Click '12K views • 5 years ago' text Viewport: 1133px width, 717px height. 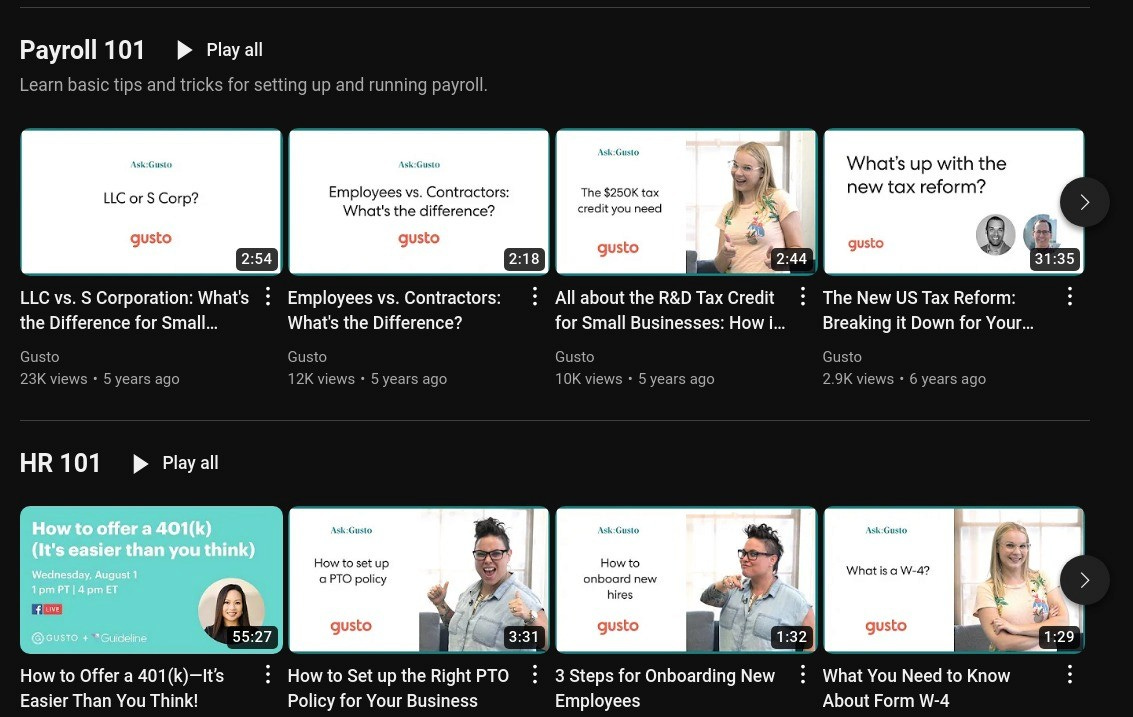[x=367, y=379]
